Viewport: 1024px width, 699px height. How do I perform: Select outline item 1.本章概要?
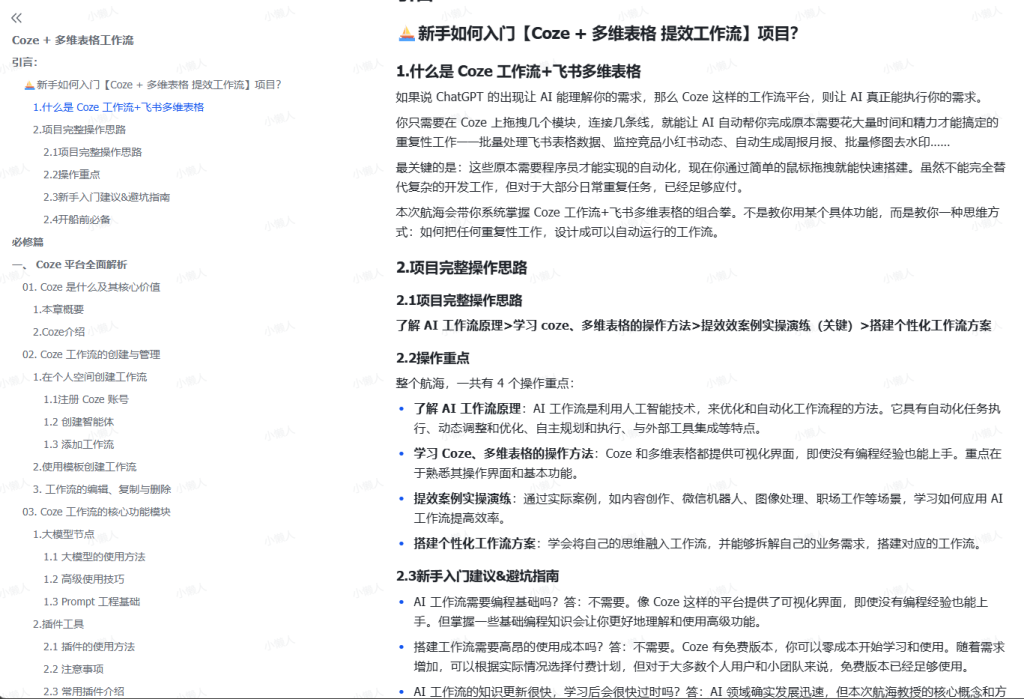(x=58, y=310)
